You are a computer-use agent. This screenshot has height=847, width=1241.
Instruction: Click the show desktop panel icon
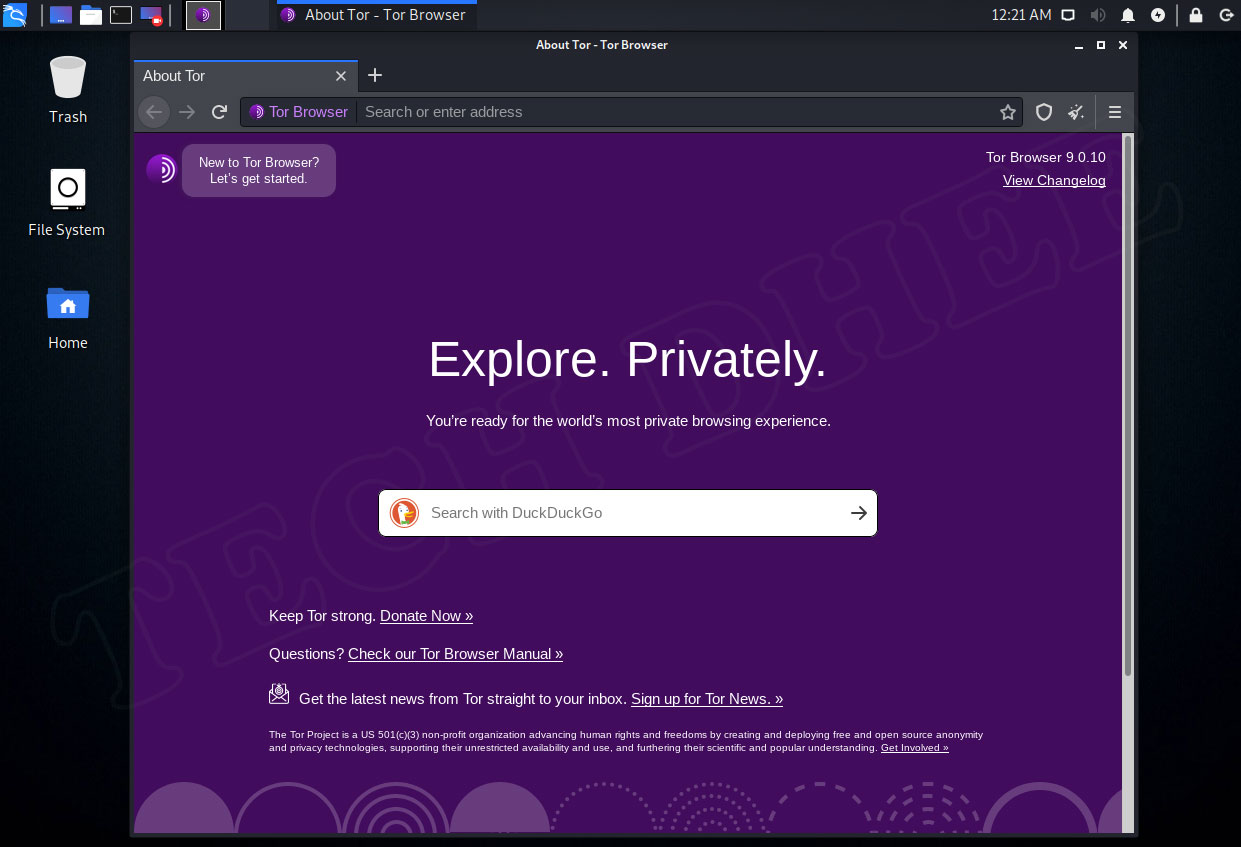[61, 15]
